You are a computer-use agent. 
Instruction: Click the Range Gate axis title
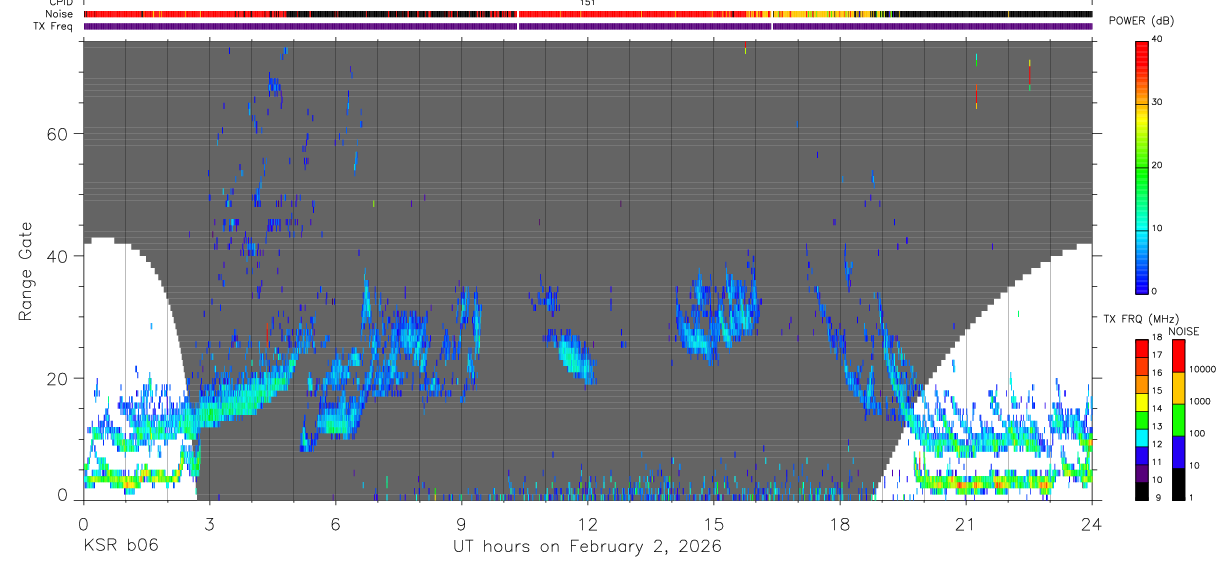[x=27, y=272]
